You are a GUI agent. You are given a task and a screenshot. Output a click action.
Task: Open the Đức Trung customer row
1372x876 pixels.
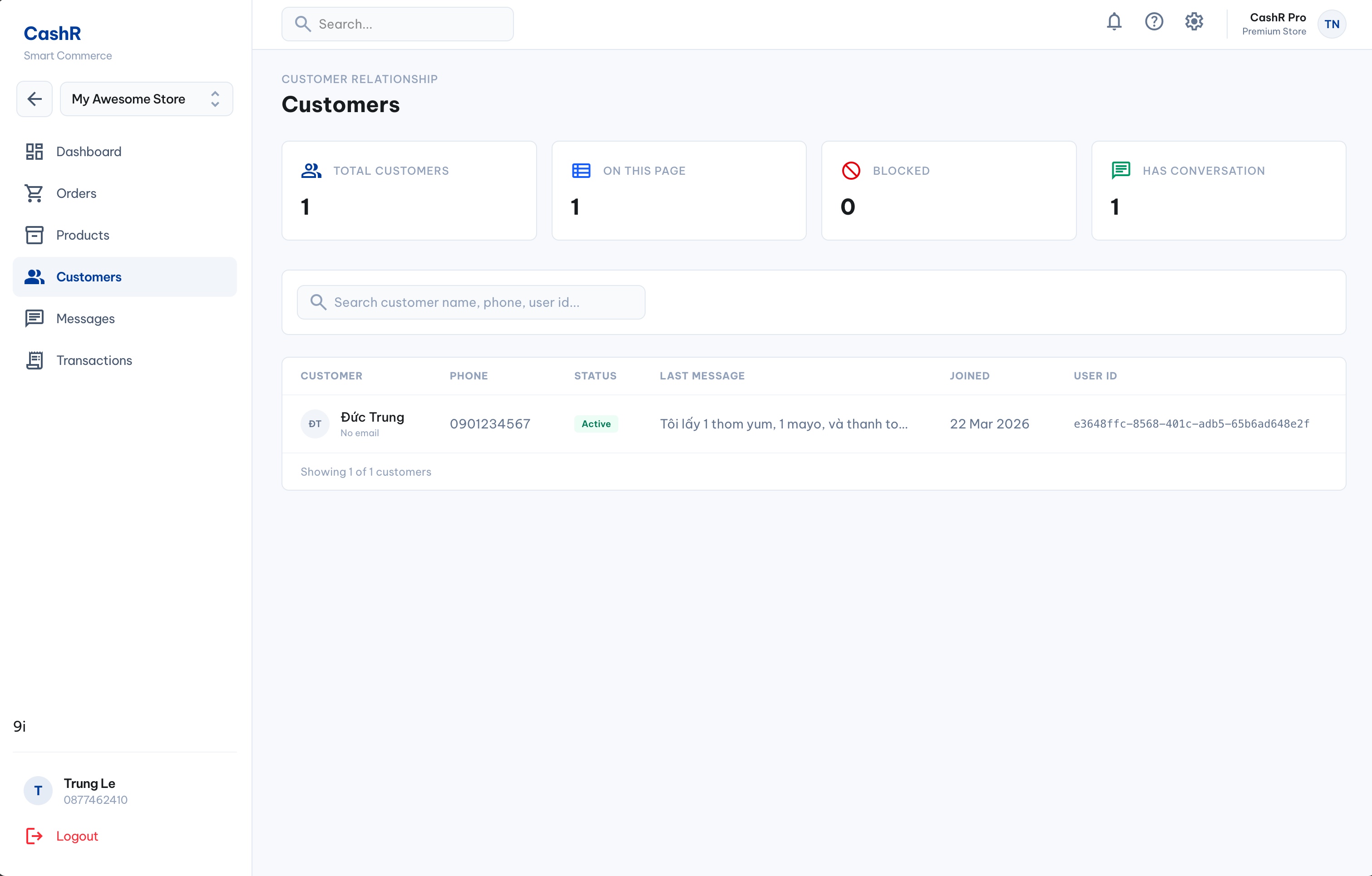pos(372,418)
